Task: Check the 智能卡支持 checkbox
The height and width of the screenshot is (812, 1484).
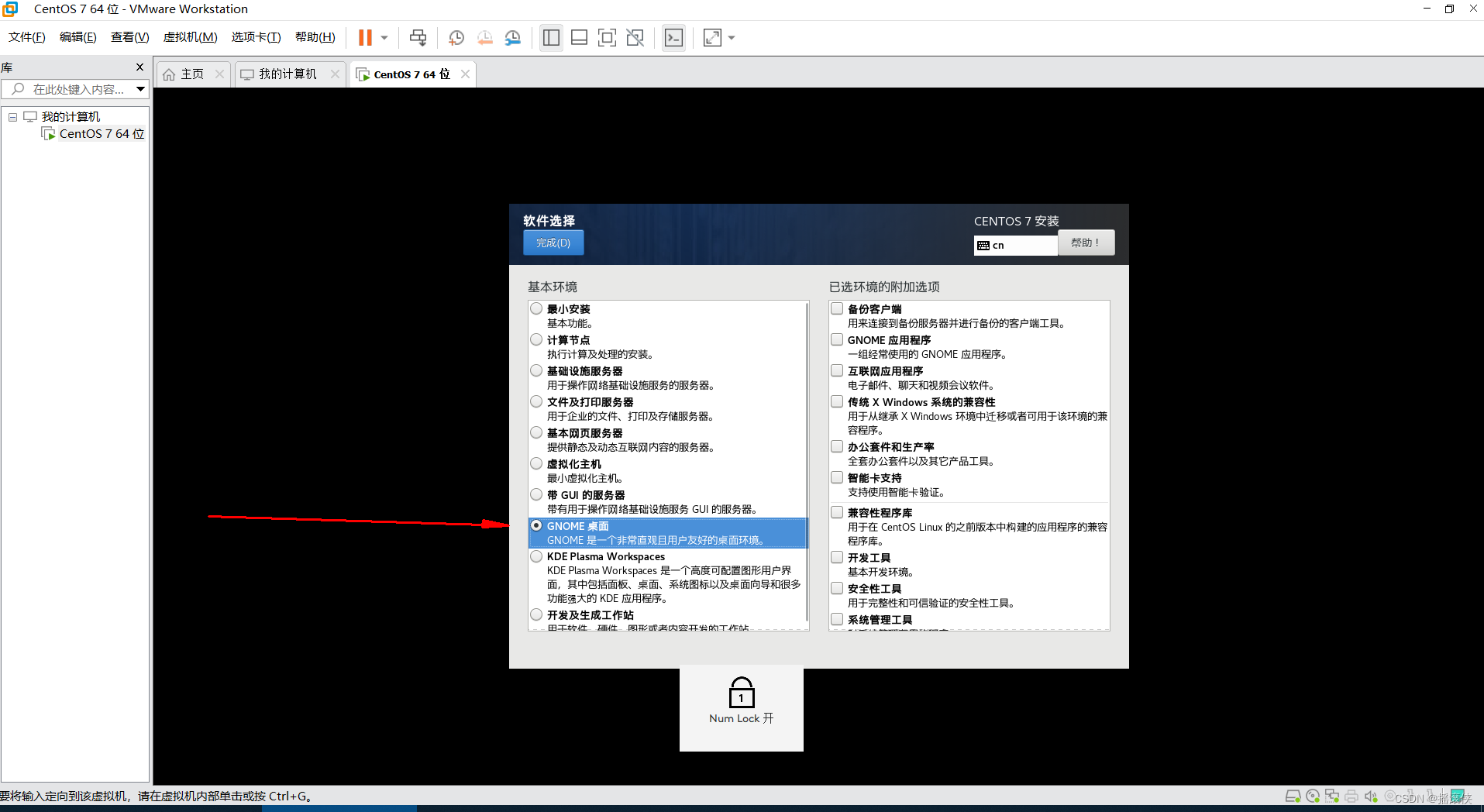Action: click(837, 477)
